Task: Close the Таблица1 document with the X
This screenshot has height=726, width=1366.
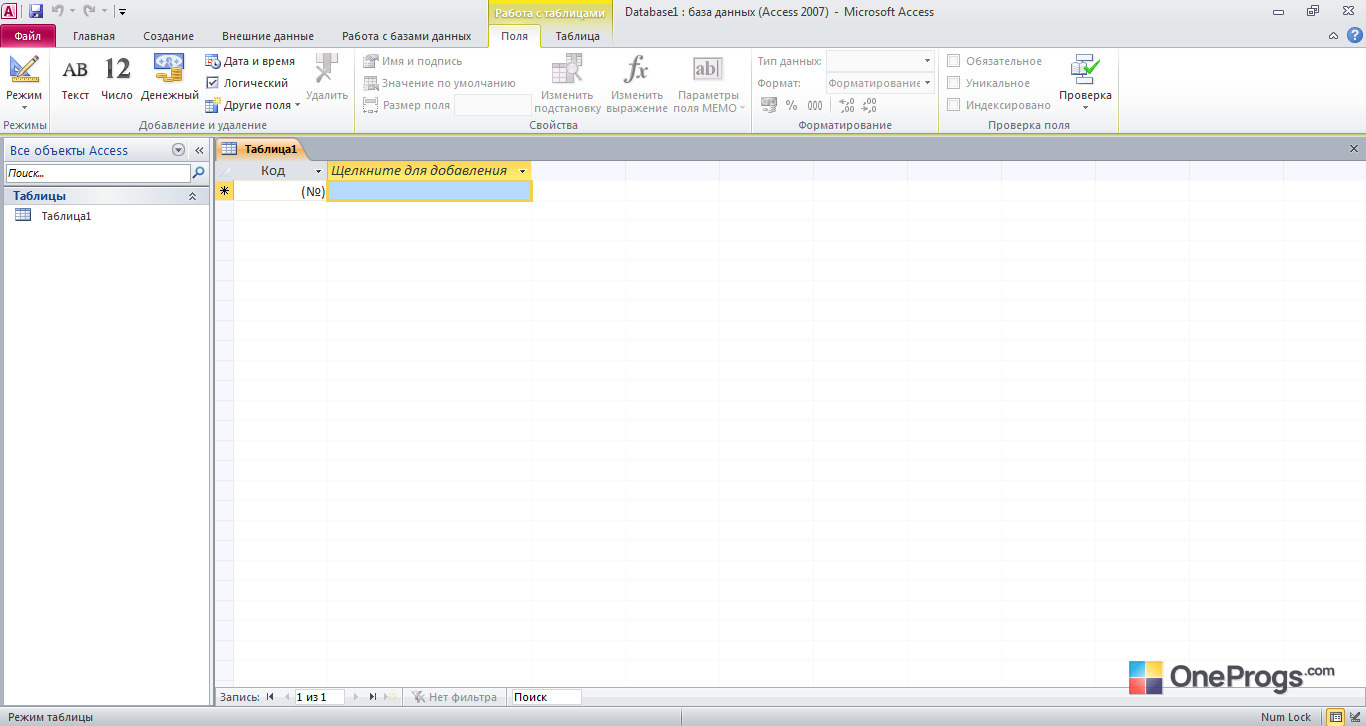Action: pos(1354,149)
